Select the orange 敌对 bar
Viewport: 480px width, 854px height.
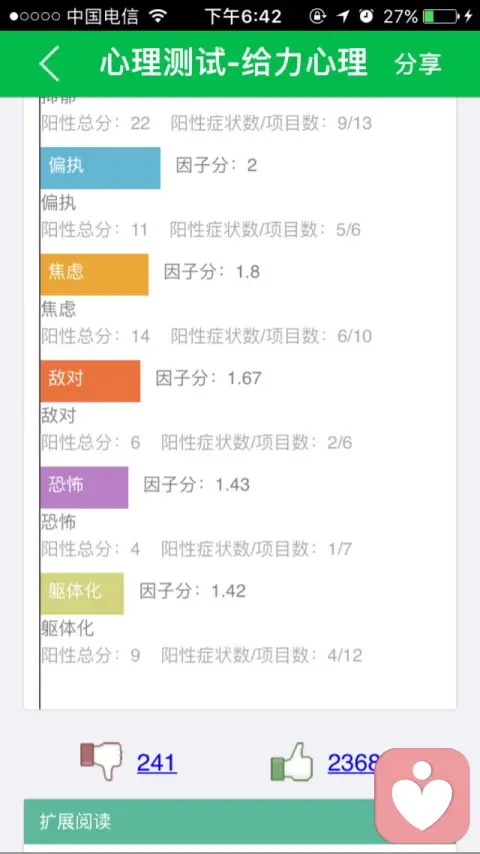[90, 381]
